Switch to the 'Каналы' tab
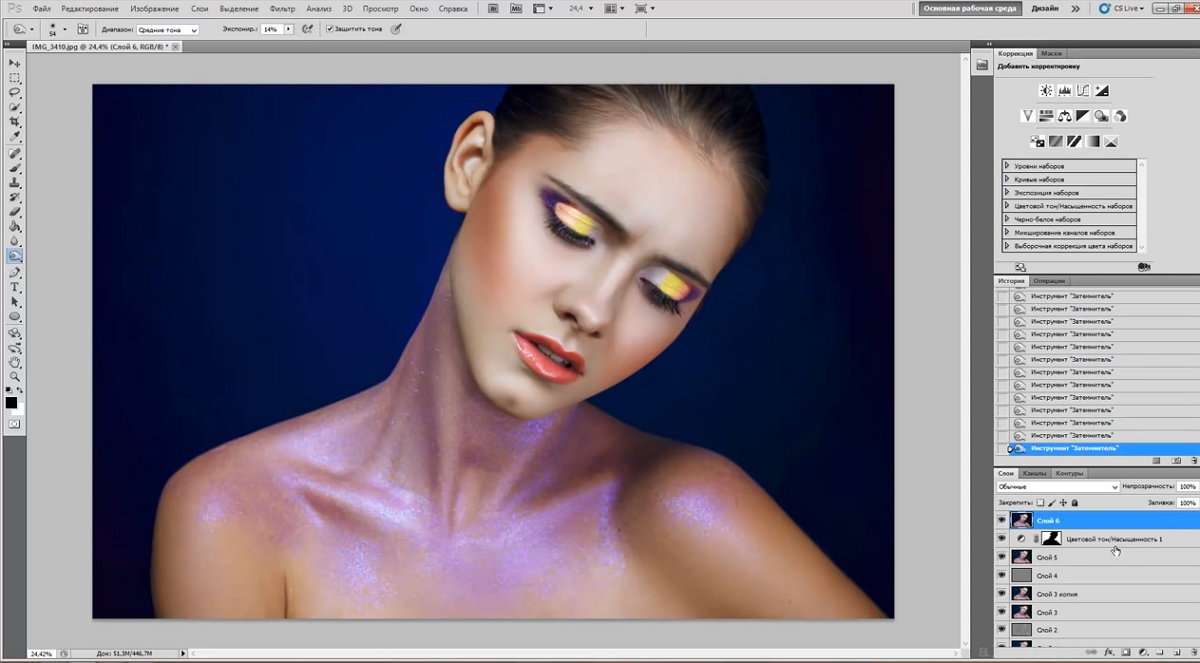Viewport: 1200px width, 663px height. click(x=1035, y=473)
